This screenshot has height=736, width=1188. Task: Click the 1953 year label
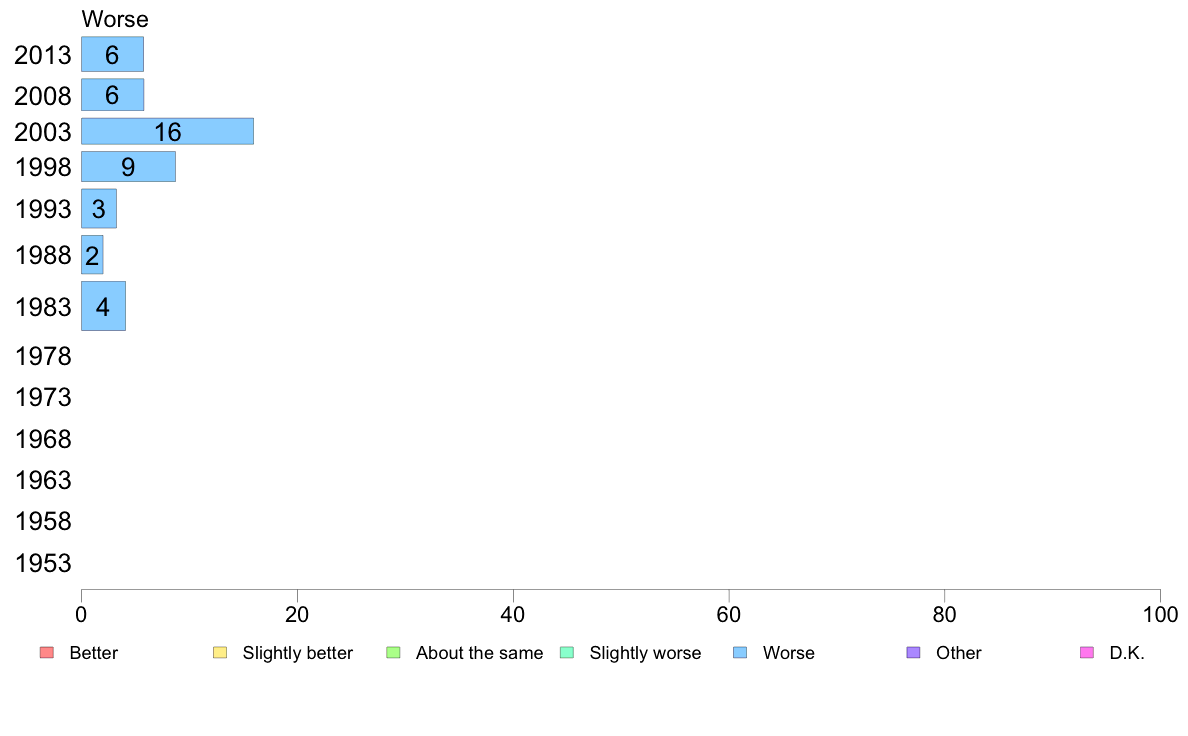click(42, 563)
